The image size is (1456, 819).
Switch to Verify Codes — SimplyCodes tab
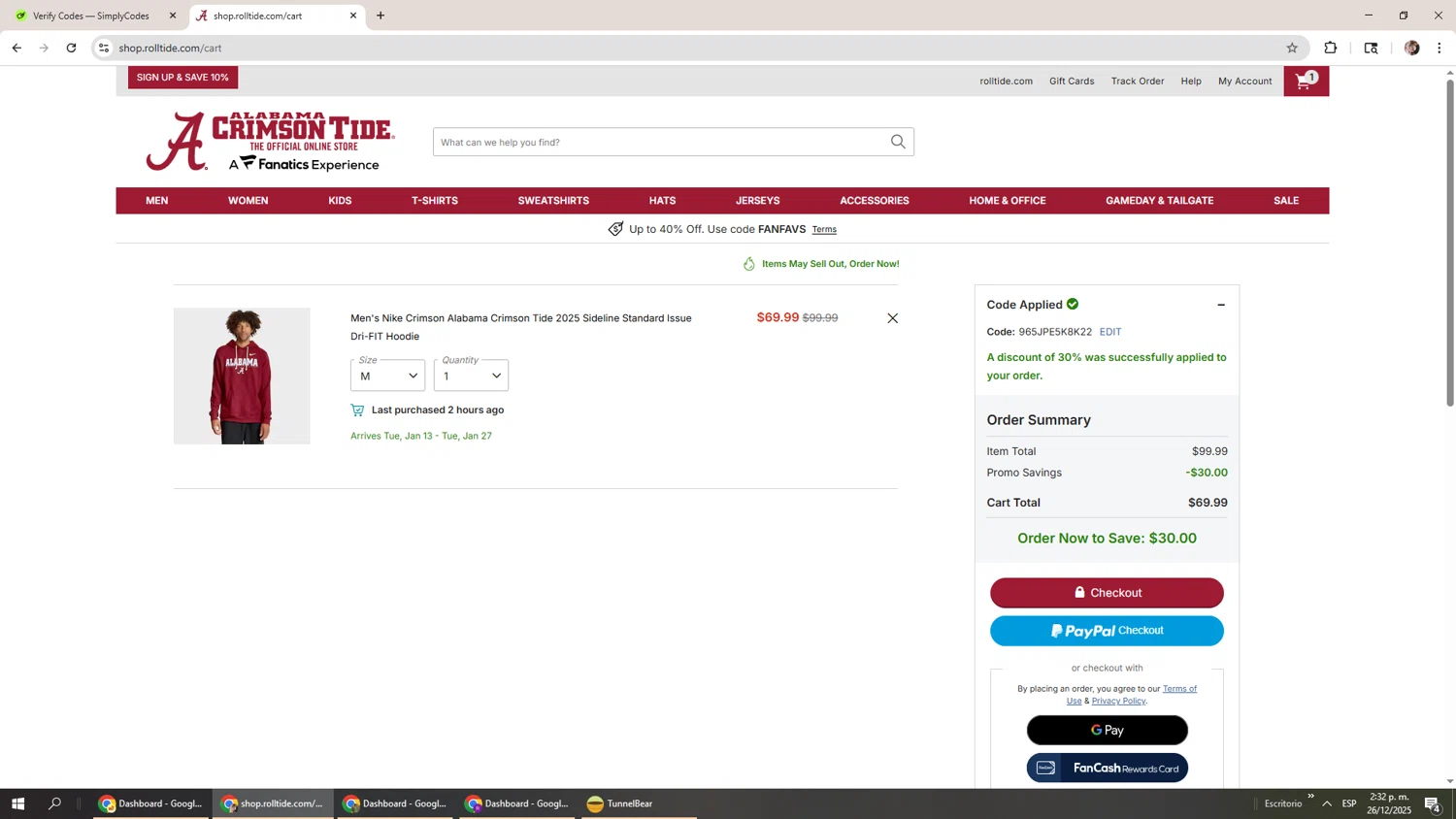[92, 16]
